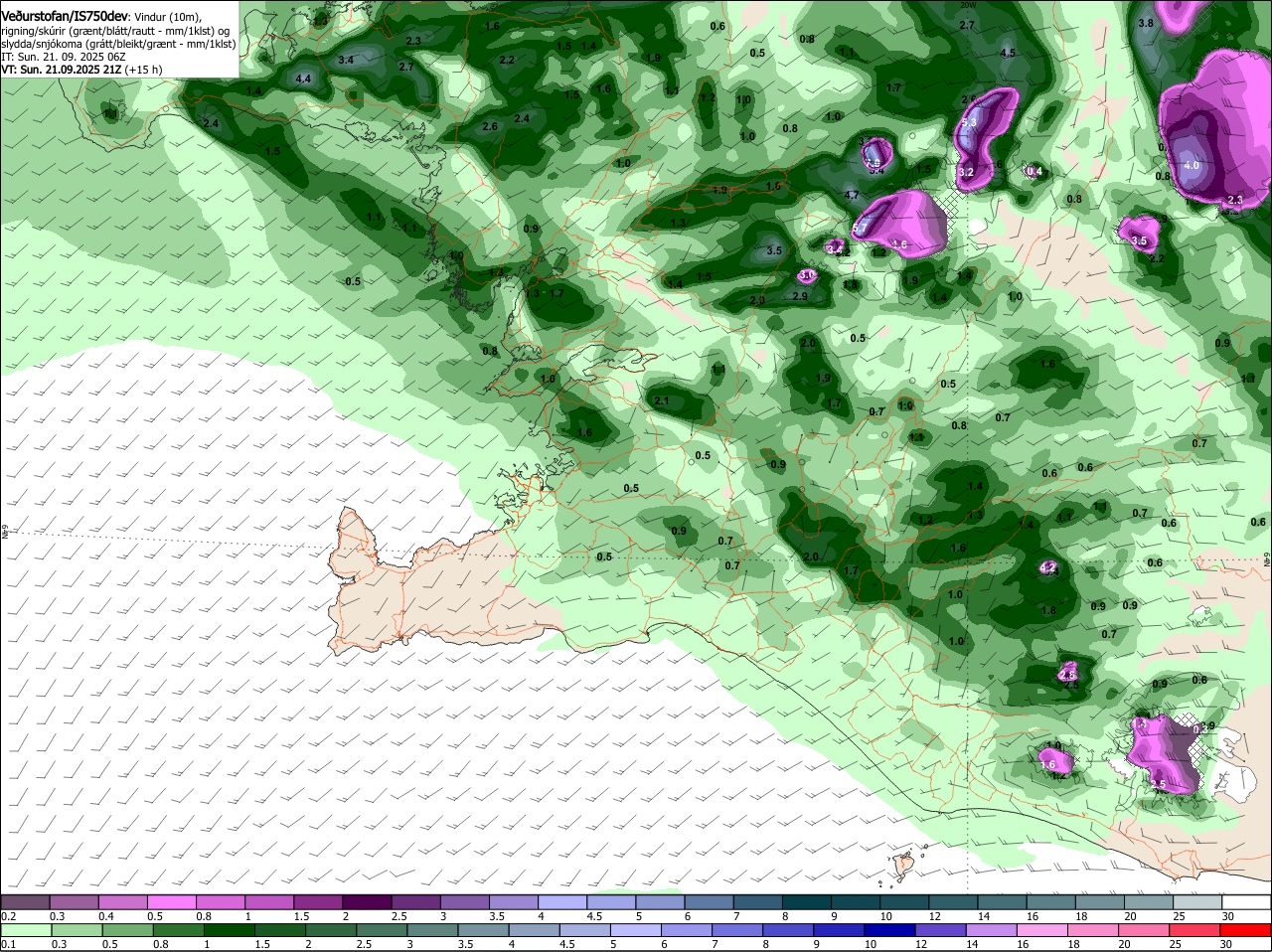
Task: Click the bright red swatch after 30, lower legend
Action: 1247,929
